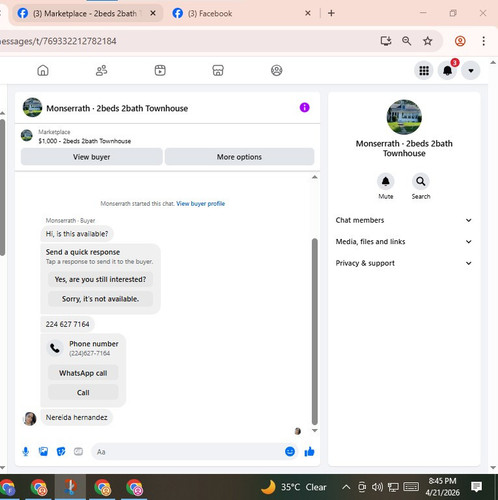Switch to the (3) Facebook tab
498x500 pixels.
pos(242,14)
